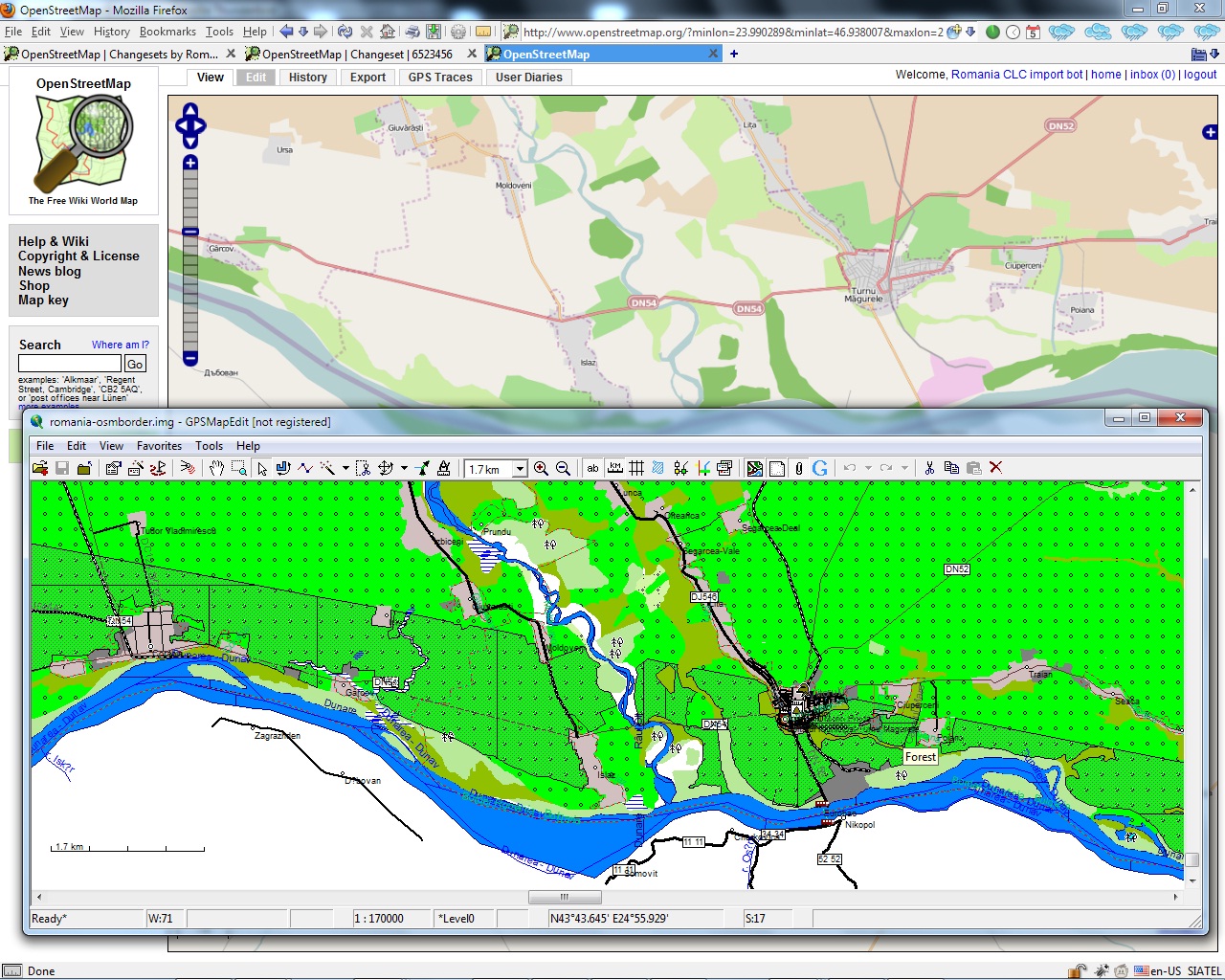Toggle the 'ab' labels display button
This screenshot has width=1225, height=980.
pyautogui.click(x=592, y=468)
